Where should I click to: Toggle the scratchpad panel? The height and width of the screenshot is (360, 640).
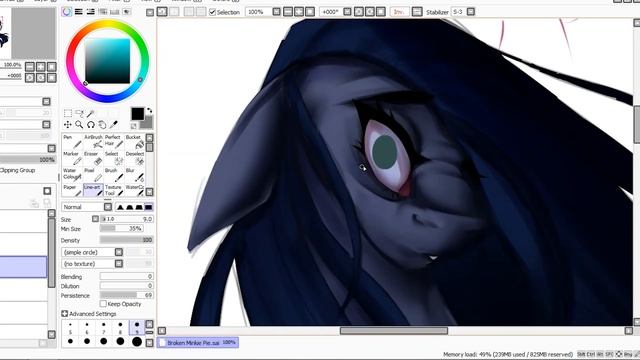pyautogui.click(x=127, y=12)
